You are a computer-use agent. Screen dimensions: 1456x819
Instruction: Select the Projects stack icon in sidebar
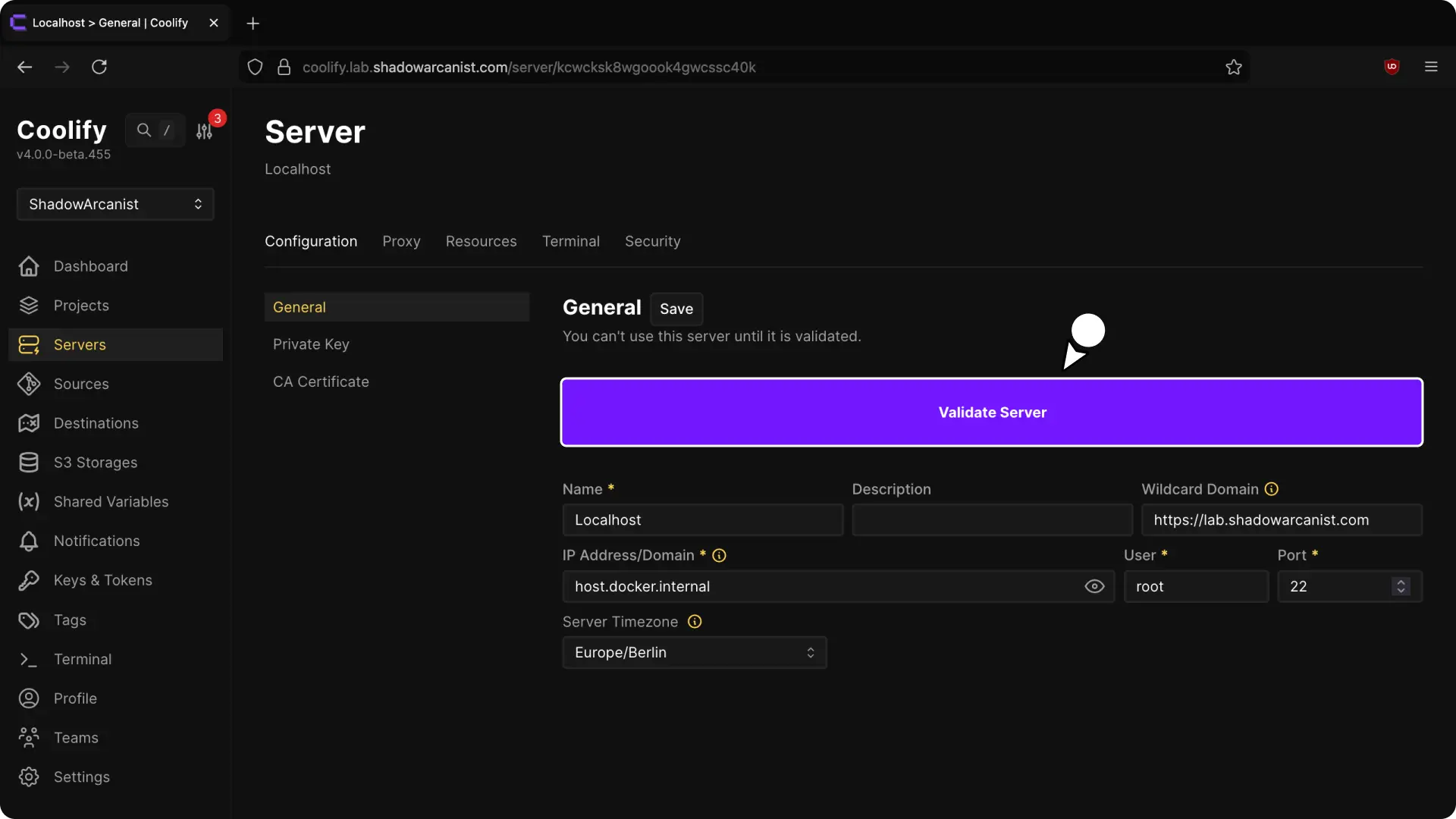click(28, 306)
